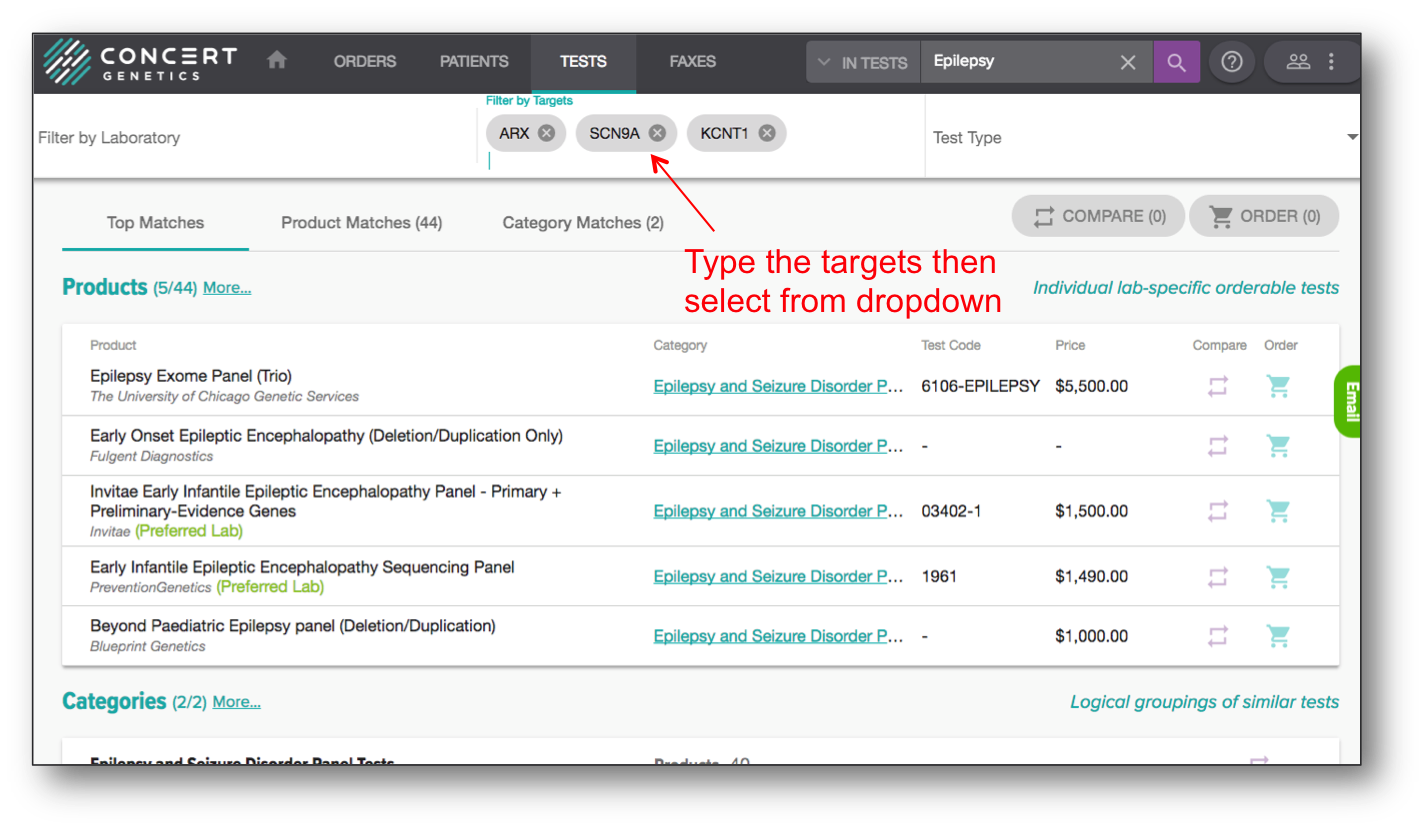Viewport: 1426px width, 830px height.
Task: Open the IN TESTS search scope dropdown
Action: tap(862, 62)
